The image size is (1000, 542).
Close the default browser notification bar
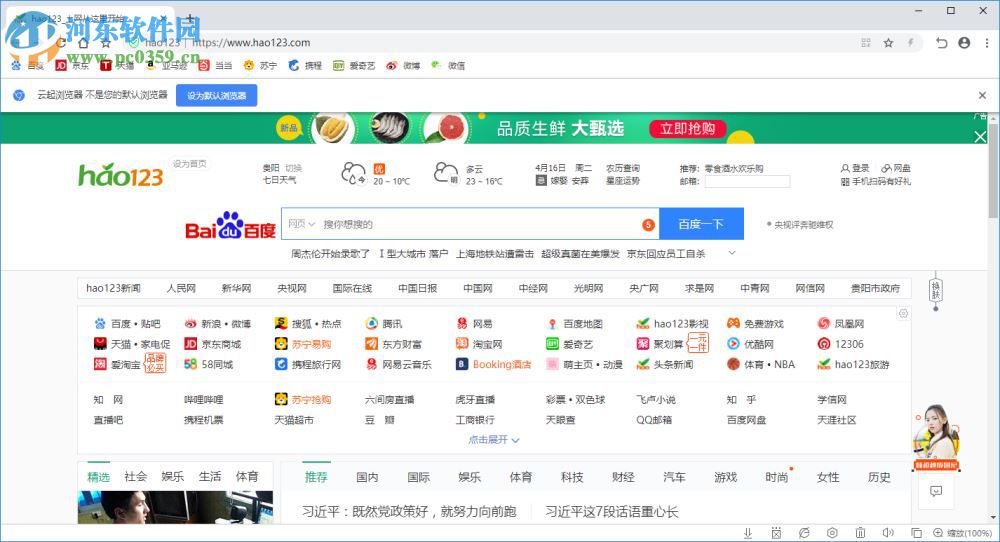click(x=982, y=96)
